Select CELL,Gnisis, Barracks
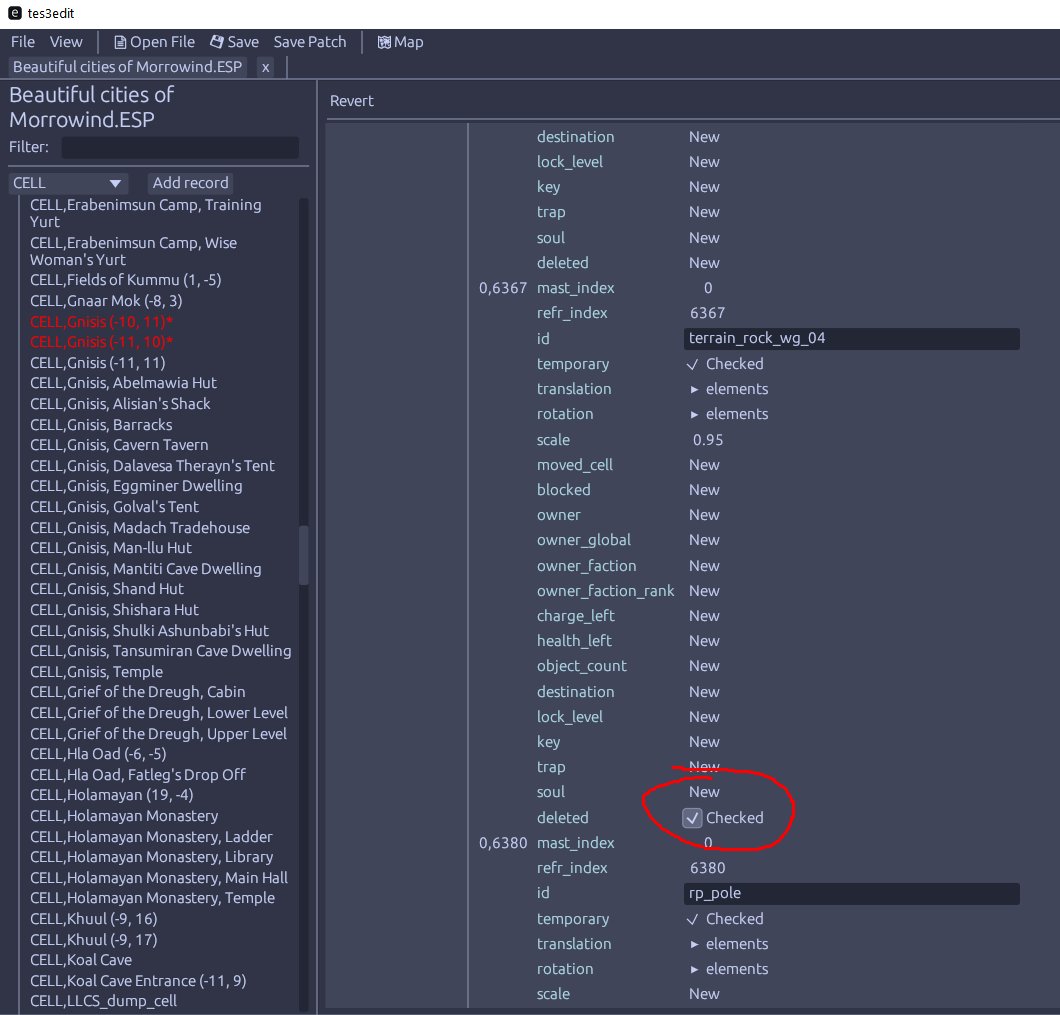Screen dimensions: 1060x1015 click(x=101, y=425)
